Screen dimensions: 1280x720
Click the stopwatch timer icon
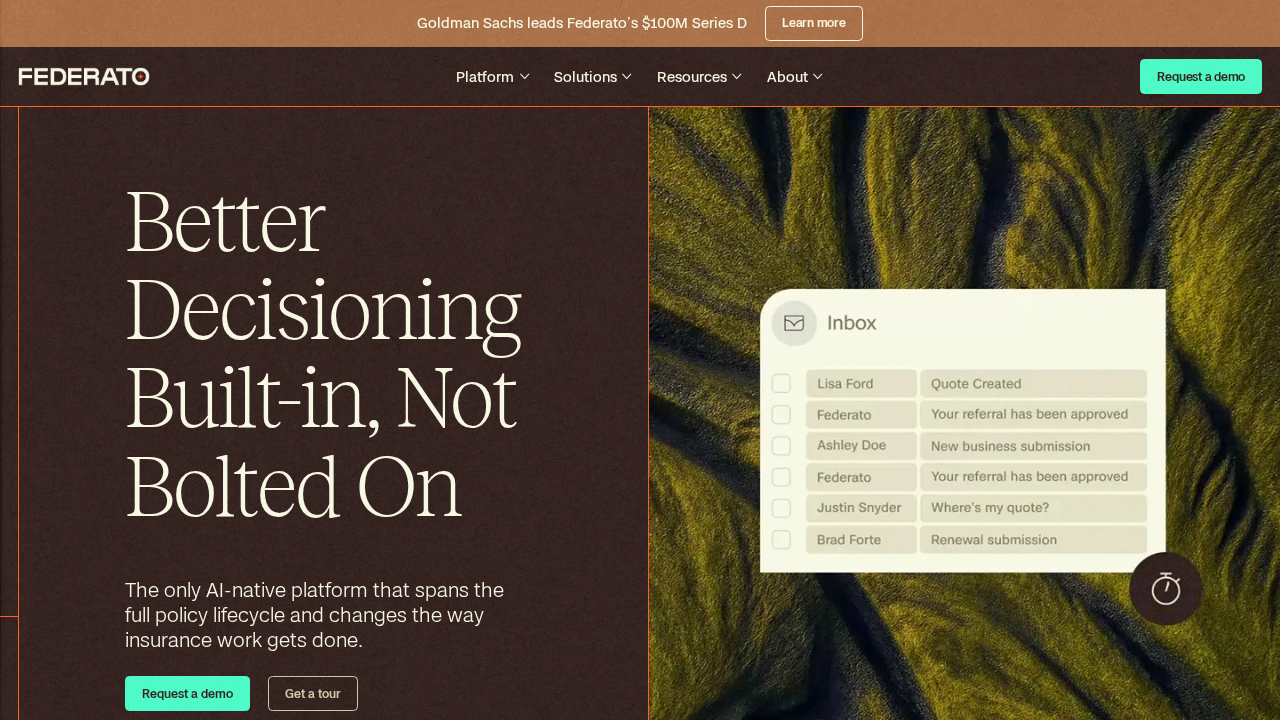click(1165, 589)
